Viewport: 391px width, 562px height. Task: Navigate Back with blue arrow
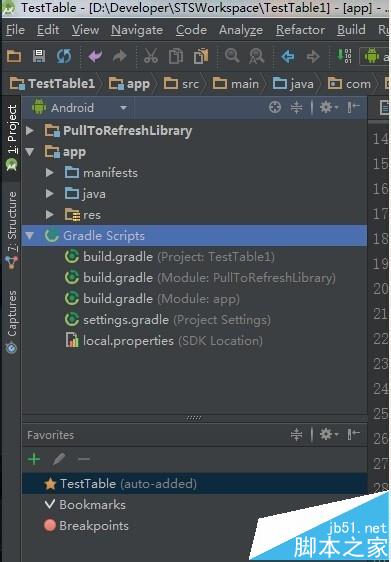(x=288, y=56)
